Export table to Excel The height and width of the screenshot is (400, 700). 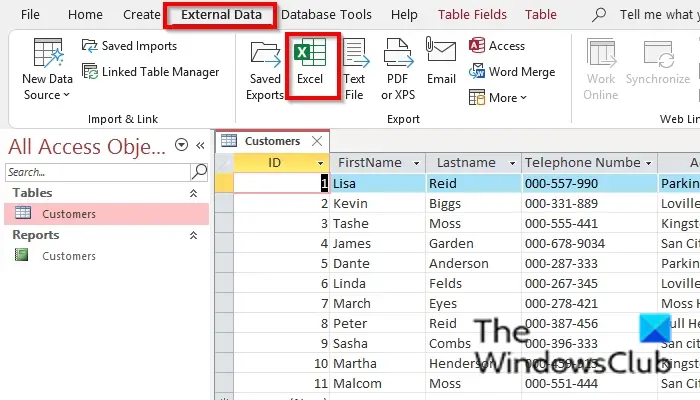coord(310,62)
